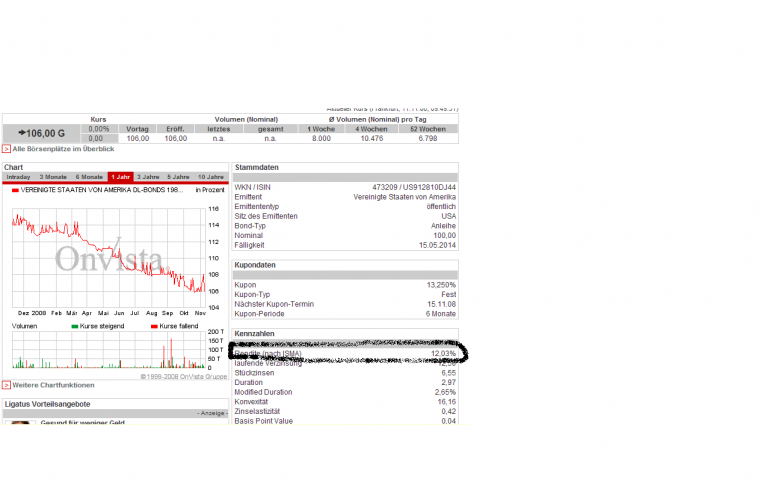Click the Kennzahlen section header
The width and height of the screenshot is (770, 482).
254,334
